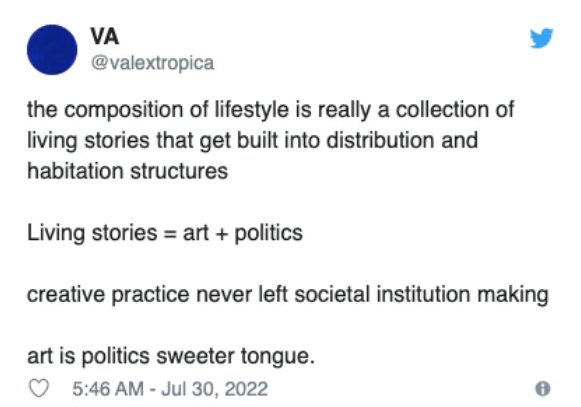Click the word 'lifestyle' in the first line
Screen dimensions: 581x407
[x=252, y=110]
